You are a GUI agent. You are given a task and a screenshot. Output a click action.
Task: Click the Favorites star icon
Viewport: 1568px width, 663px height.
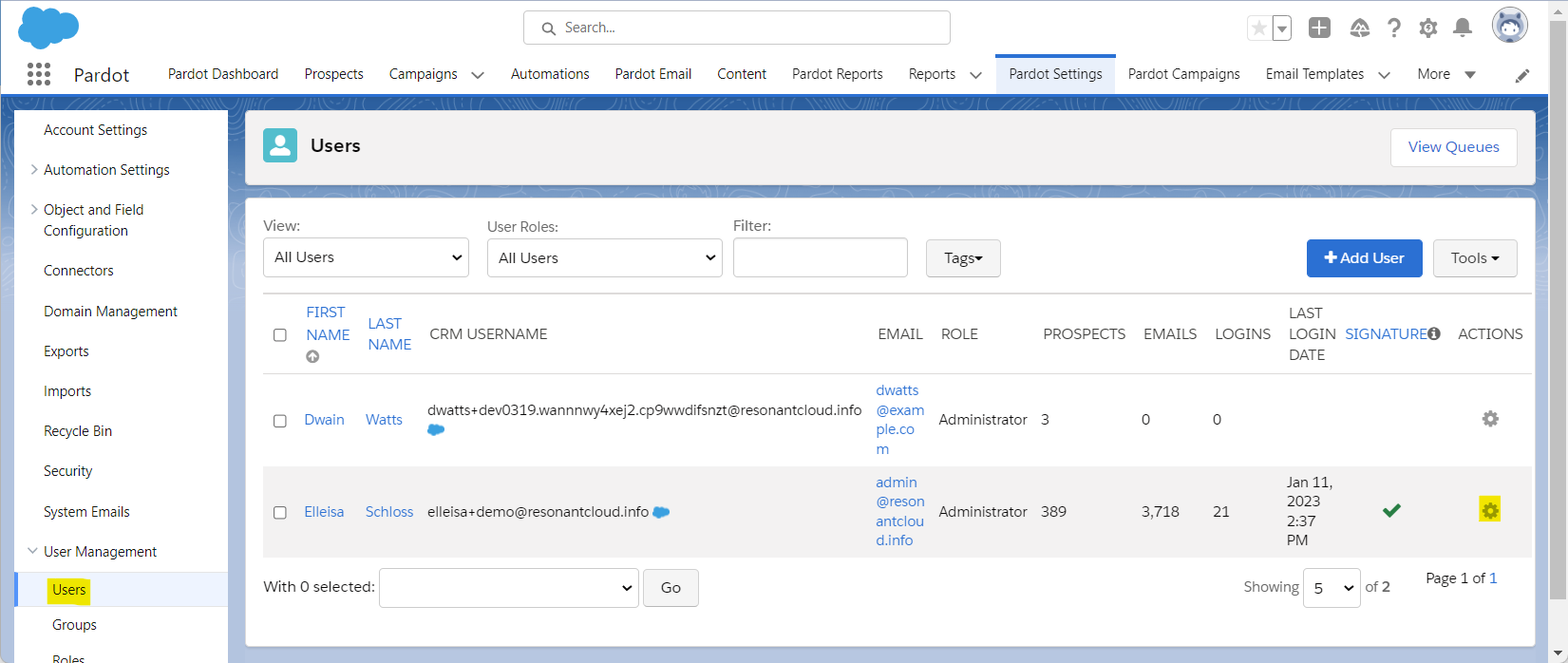coord(1259,28)
